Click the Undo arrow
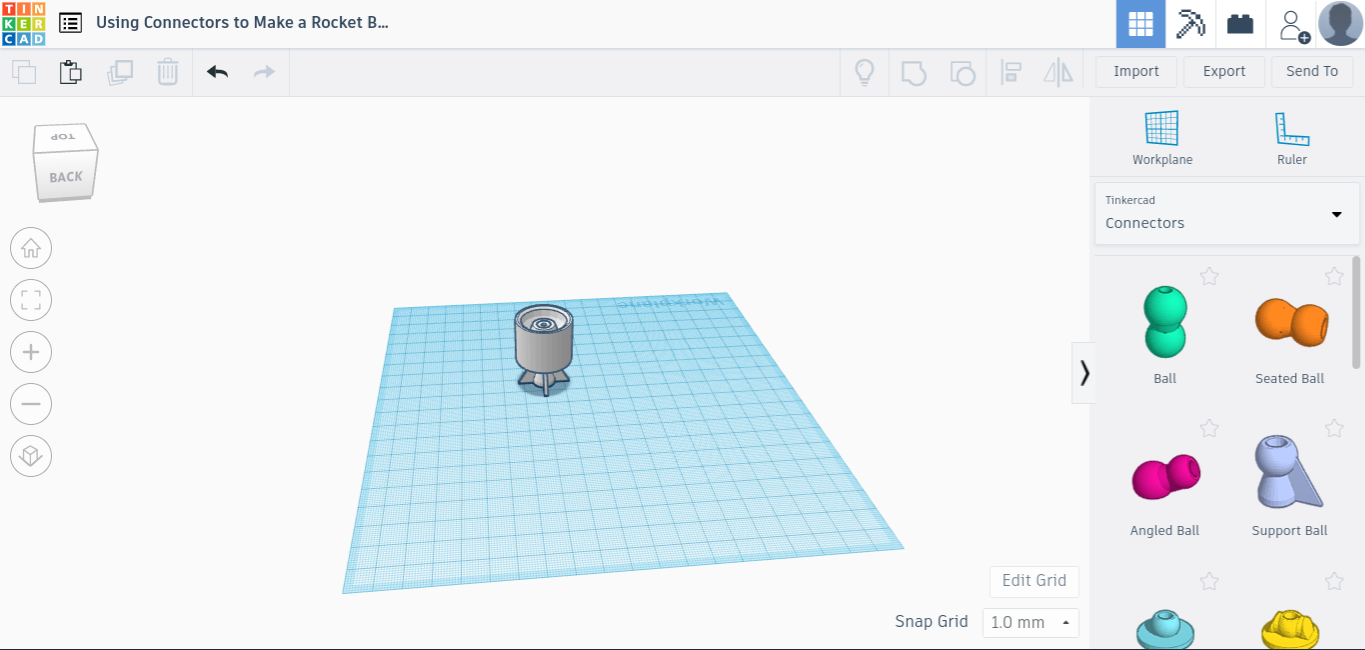 pyautogui.click(x=217, y=72)
